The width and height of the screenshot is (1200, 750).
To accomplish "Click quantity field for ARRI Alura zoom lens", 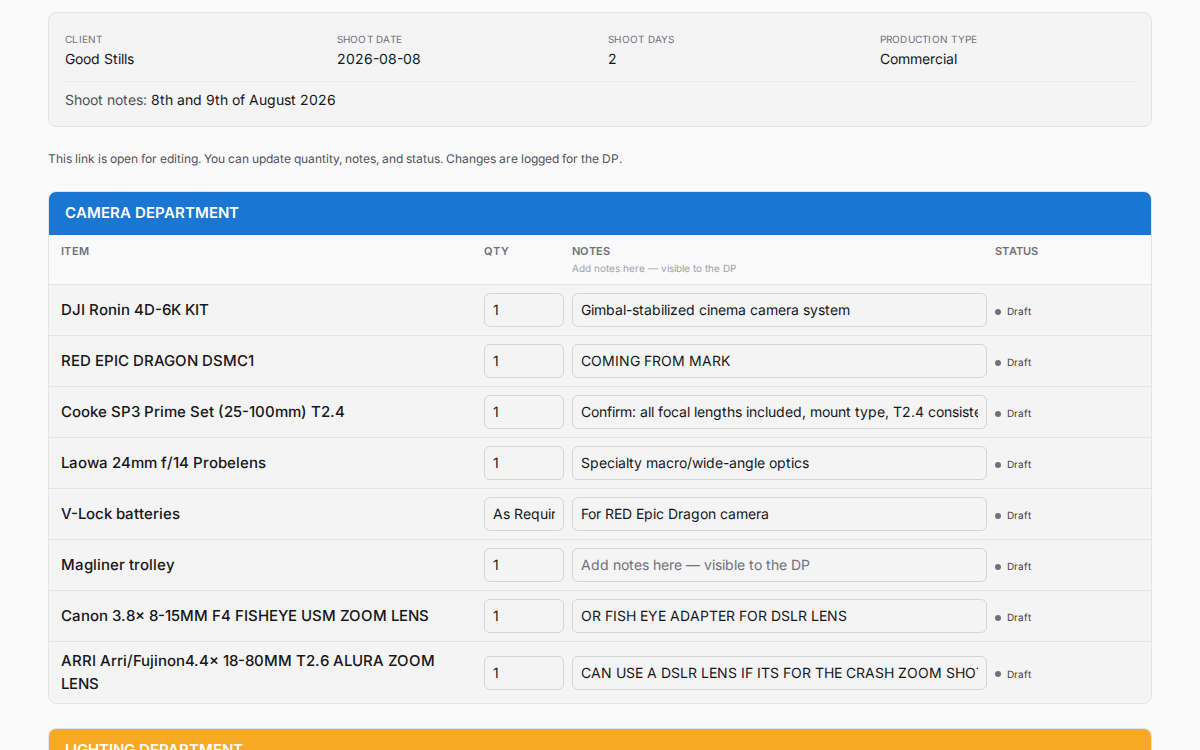I will (x=524, y=673).
